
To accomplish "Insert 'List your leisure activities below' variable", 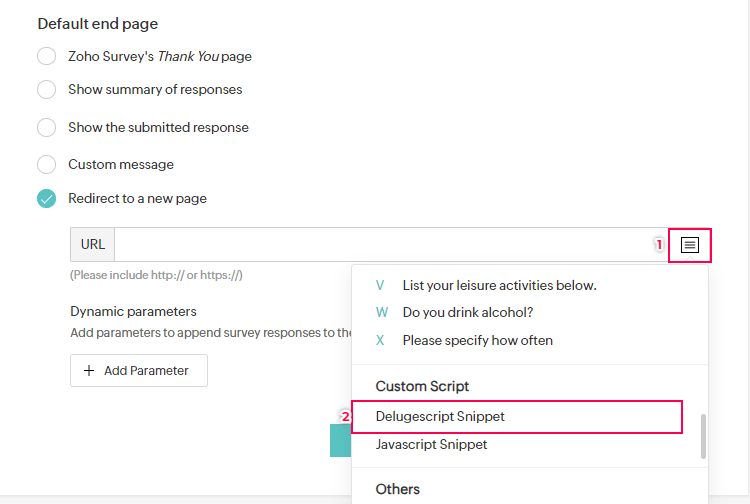I will 499,285.
